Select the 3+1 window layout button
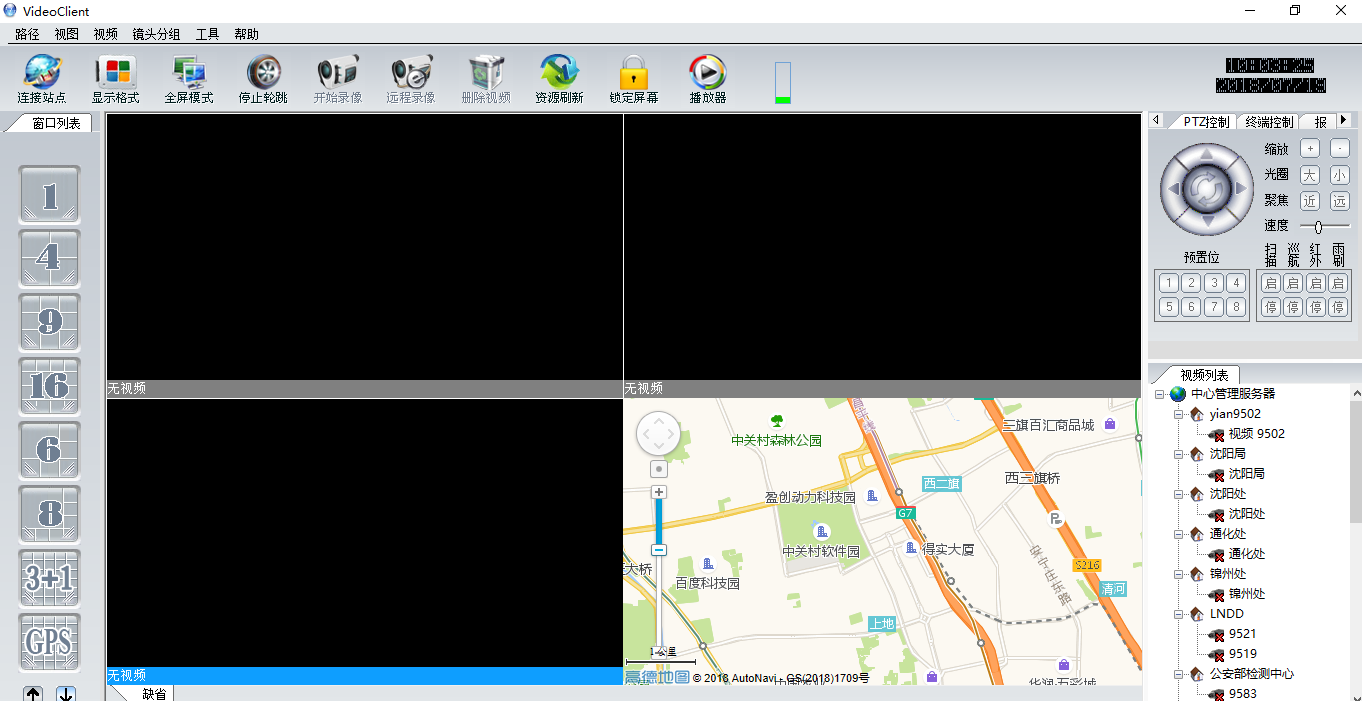 click(49, 579)
